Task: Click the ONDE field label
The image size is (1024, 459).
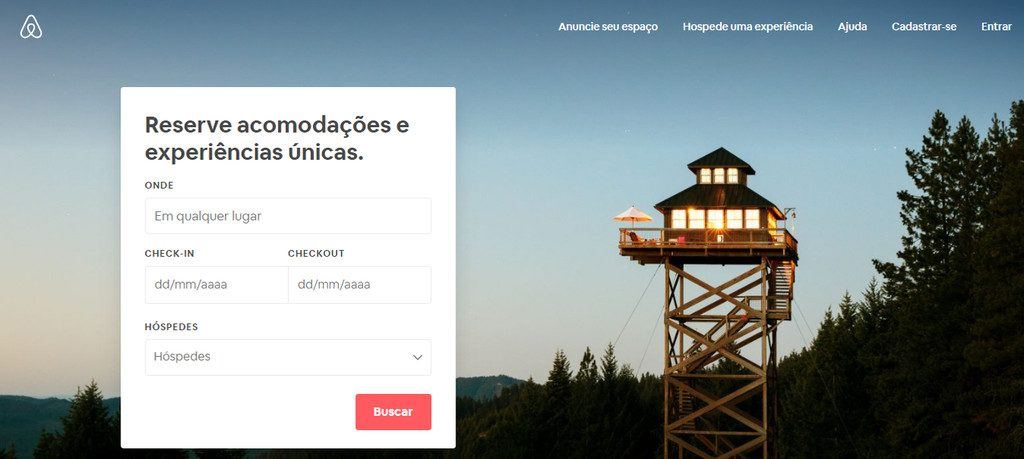Action: point(159,185)
